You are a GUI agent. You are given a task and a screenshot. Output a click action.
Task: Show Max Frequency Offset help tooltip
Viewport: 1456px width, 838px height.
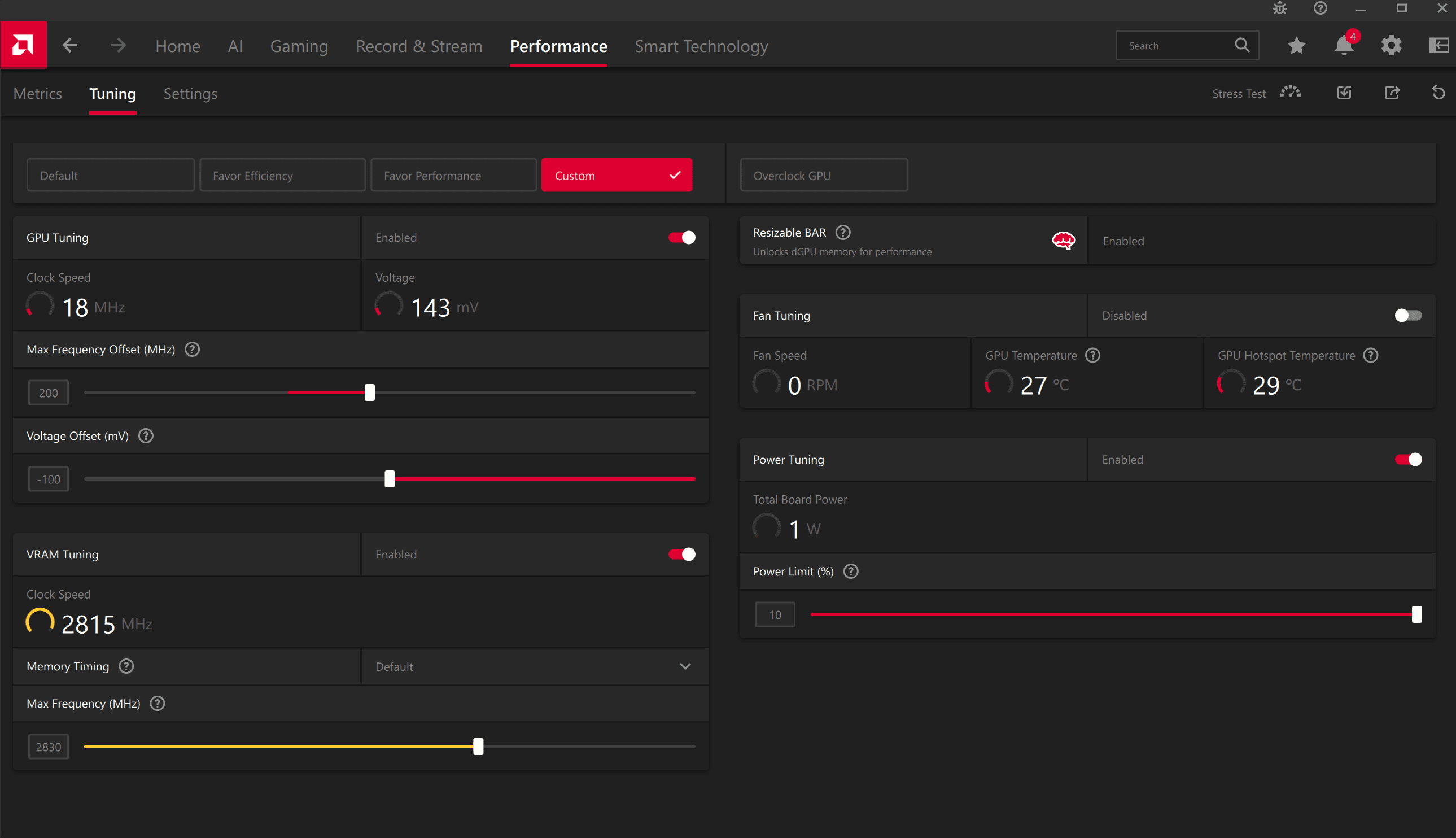192,350
